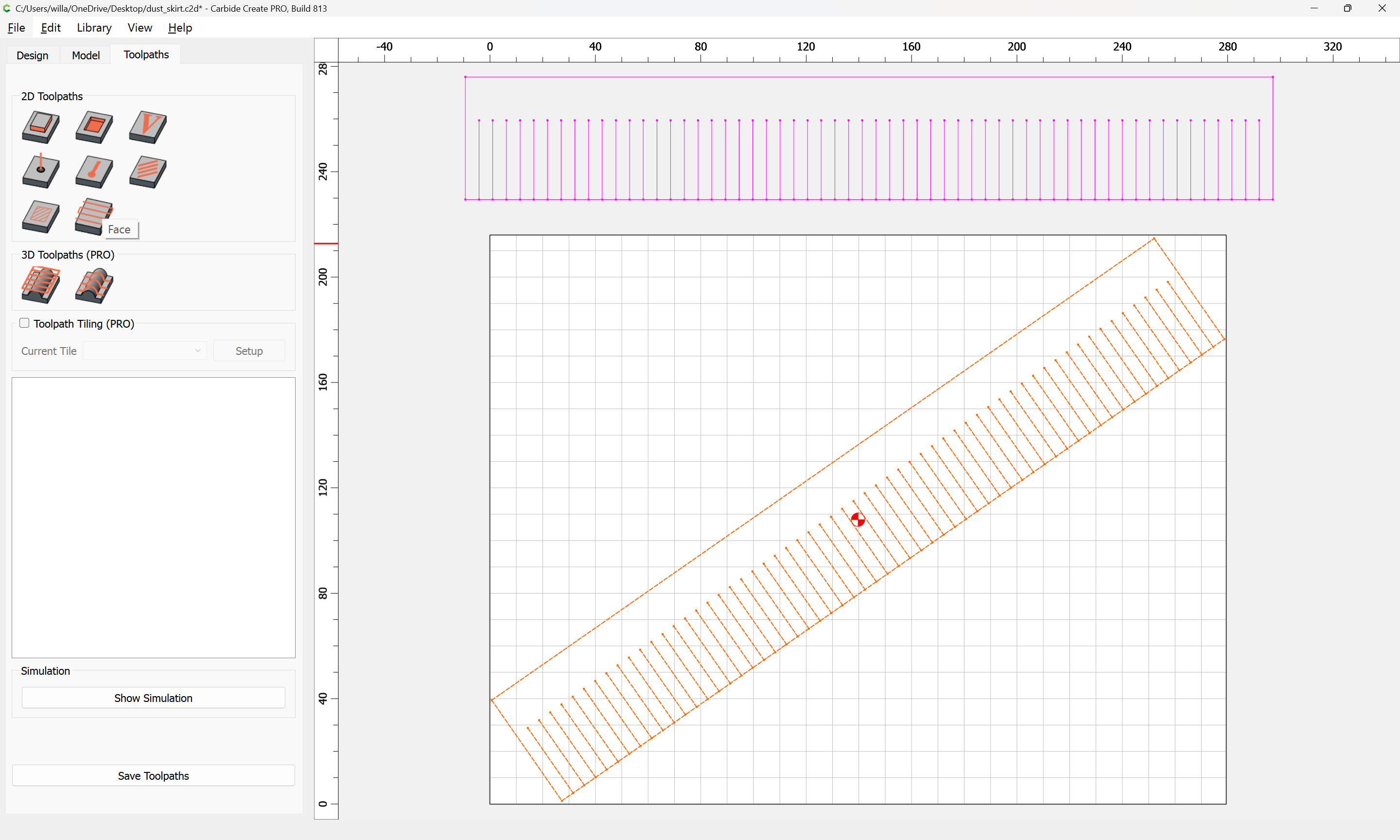The width and height of the screenshot is (1400, 840).
Task: Select the Contour toolpath icon
Action: click(x=41, y=127)
